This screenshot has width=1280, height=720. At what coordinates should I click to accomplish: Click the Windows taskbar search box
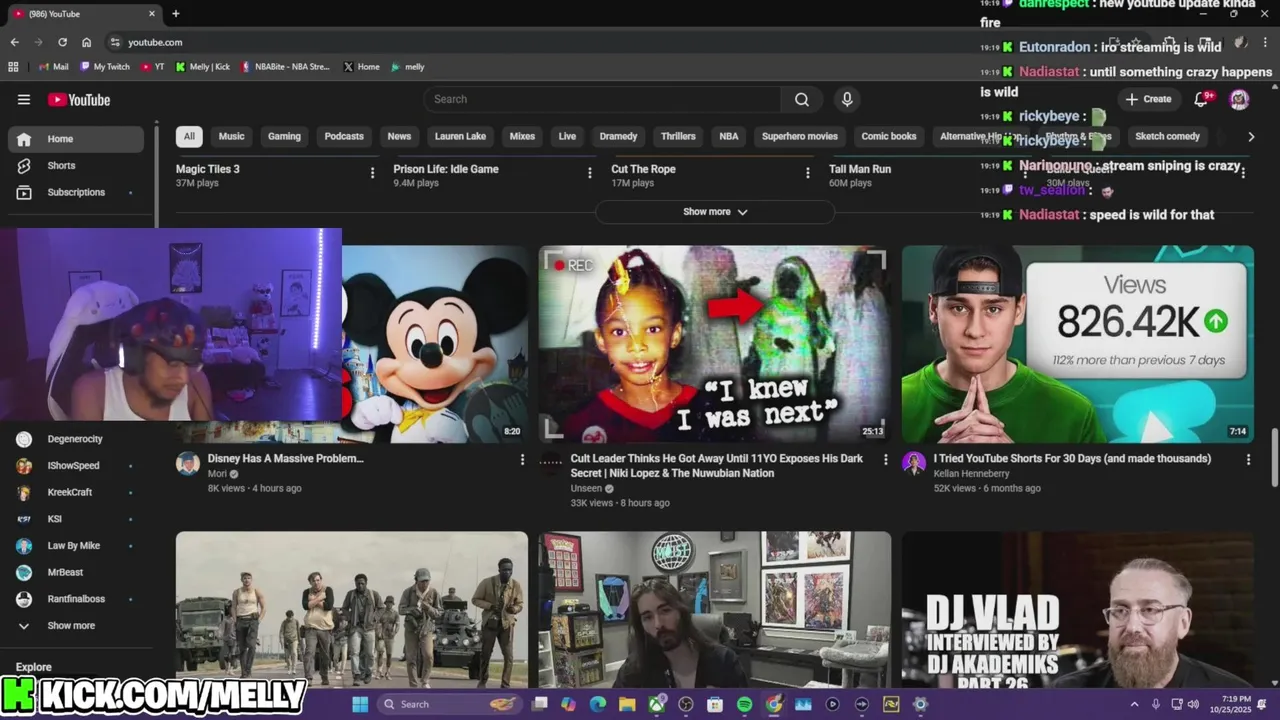click(x=451, y=704)
